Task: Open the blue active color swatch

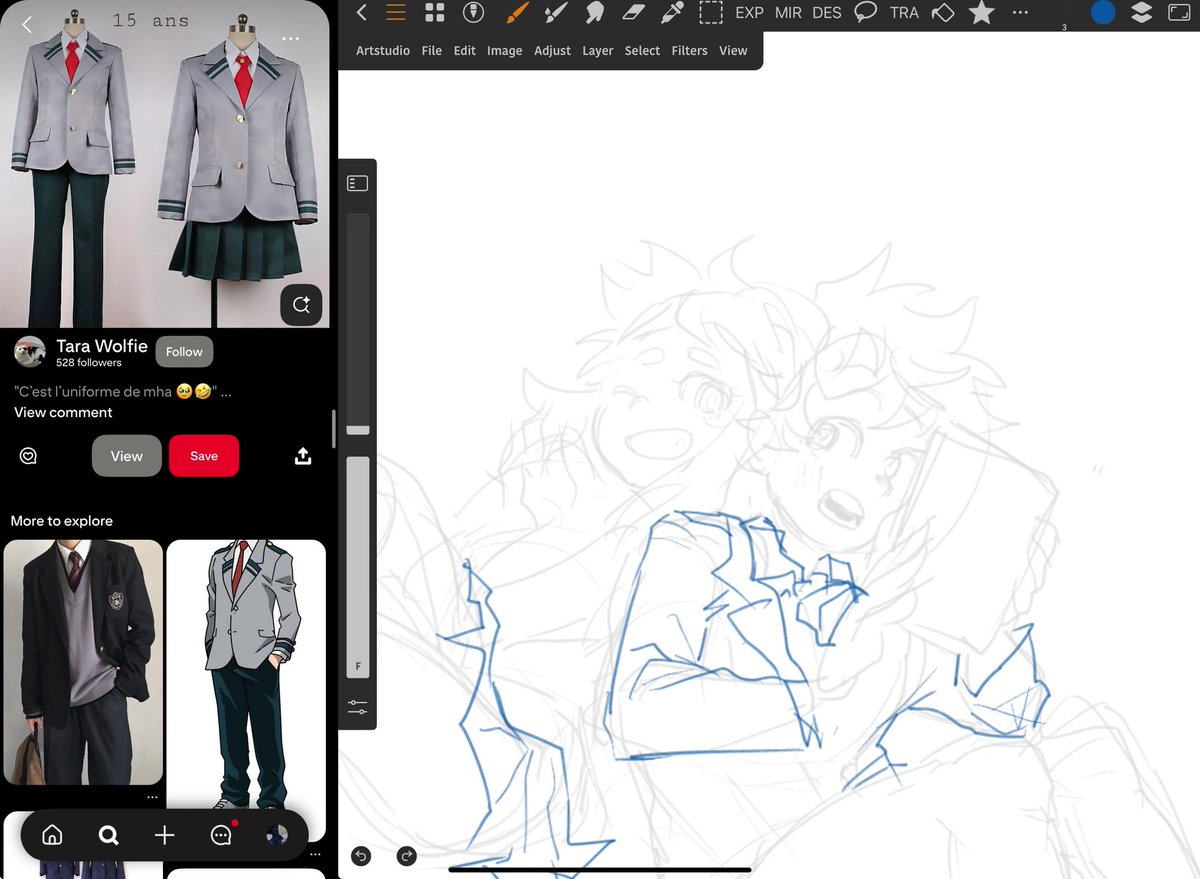Action: [x=1102, y=13]
